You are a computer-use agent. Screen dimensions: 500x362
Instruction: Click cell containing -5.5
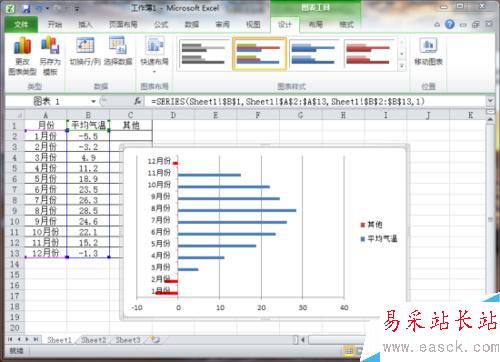pyautogui.click(x=88, y=136)
